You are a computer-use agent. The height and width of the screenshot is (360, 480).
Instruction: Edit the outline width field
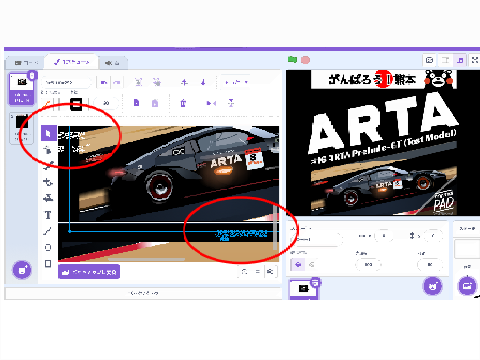[106, 103]
